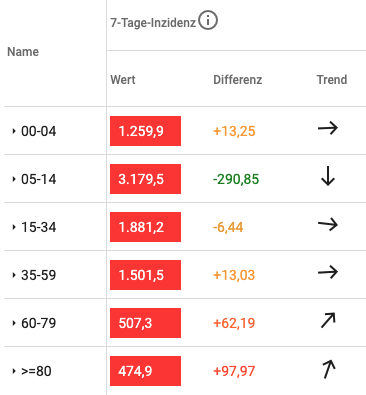Sort by the Differenz column header
This screenshot has height=395, width=366.
point(238,80)
